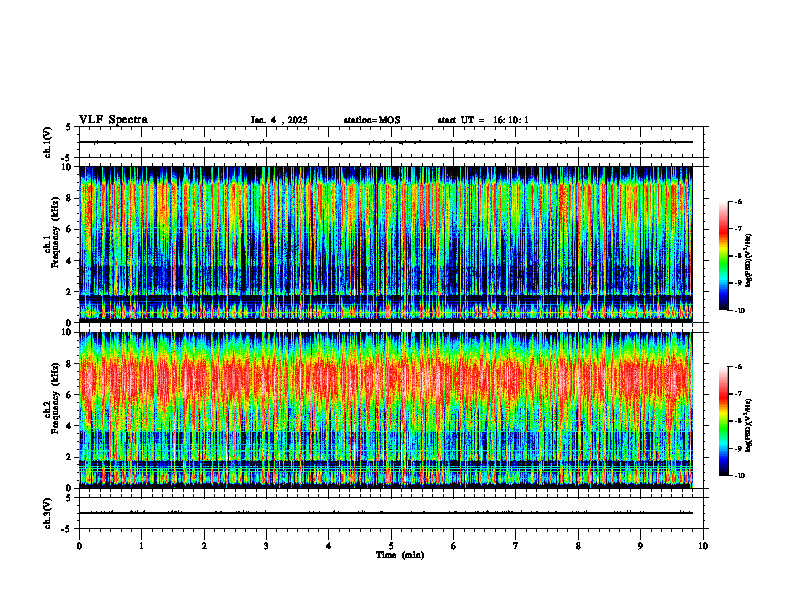Image resolution: width=792 pixels, height=612 pixels.
Task: Click the "-6" label on ch.2 colorbar
Action: coord(738,367)
